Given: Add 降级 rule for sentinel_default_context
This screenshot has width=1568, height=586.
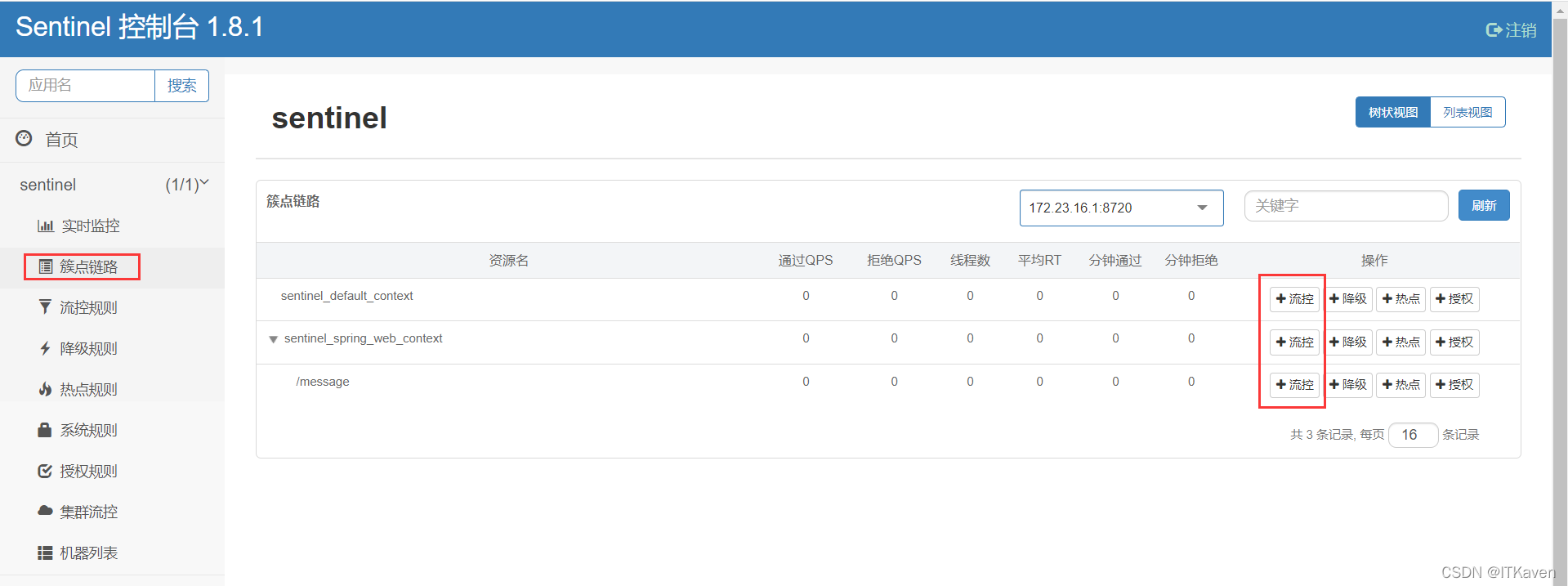Looking at the screenshot, I should point(1348,299).
